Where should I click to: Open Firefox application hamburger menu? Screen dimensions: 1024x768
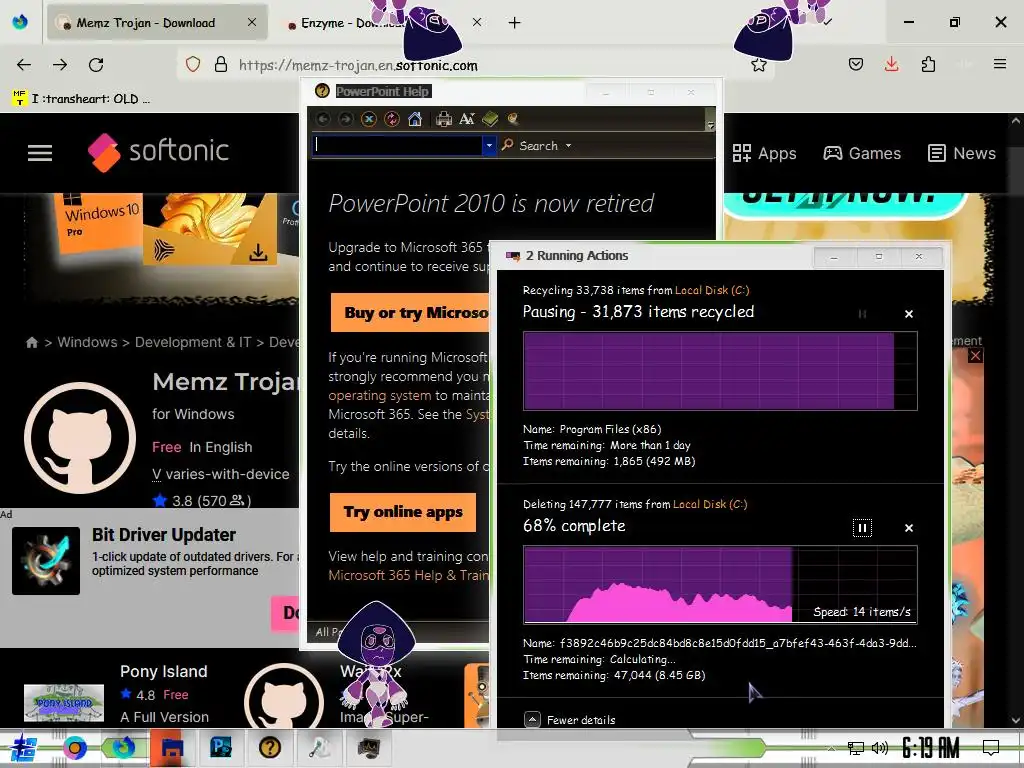1000,64
